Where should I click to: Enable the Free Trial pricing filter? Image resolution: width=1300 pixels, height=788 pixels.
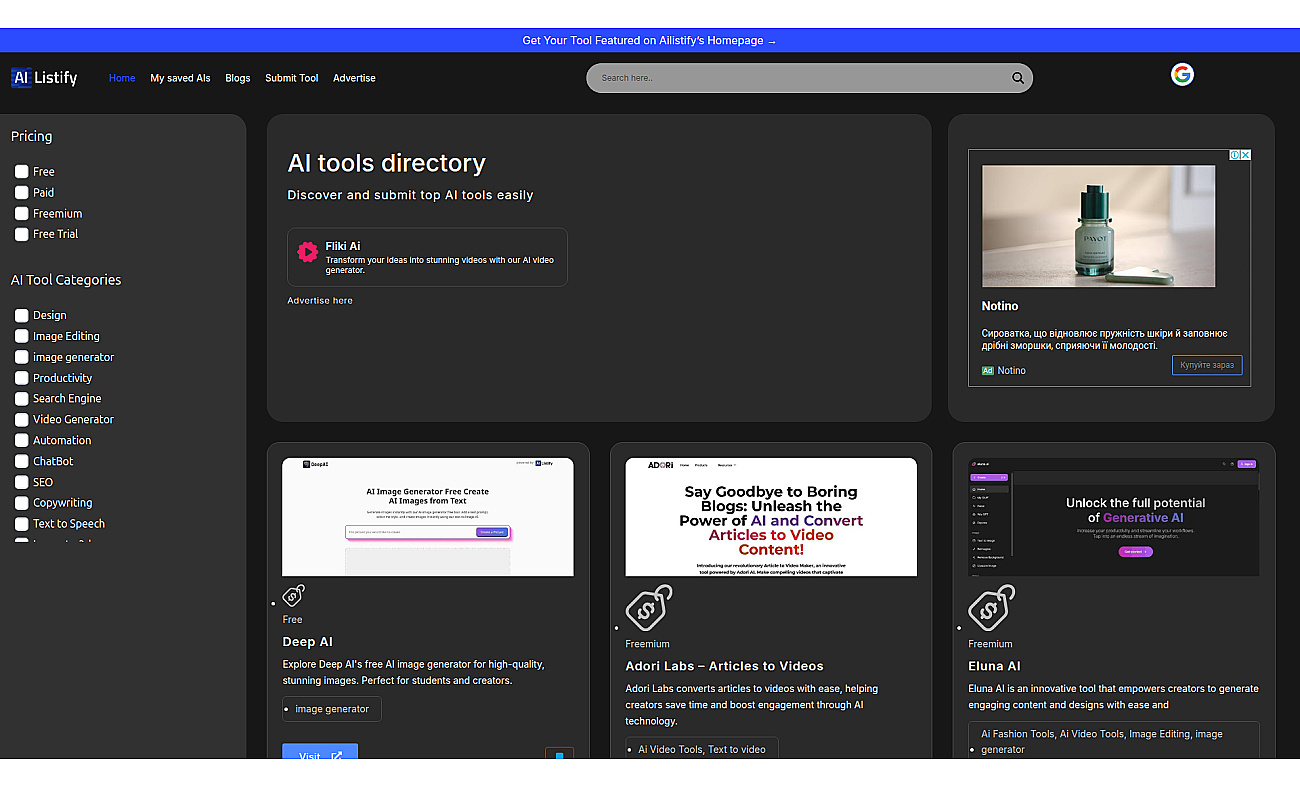[x=21, y=234]
